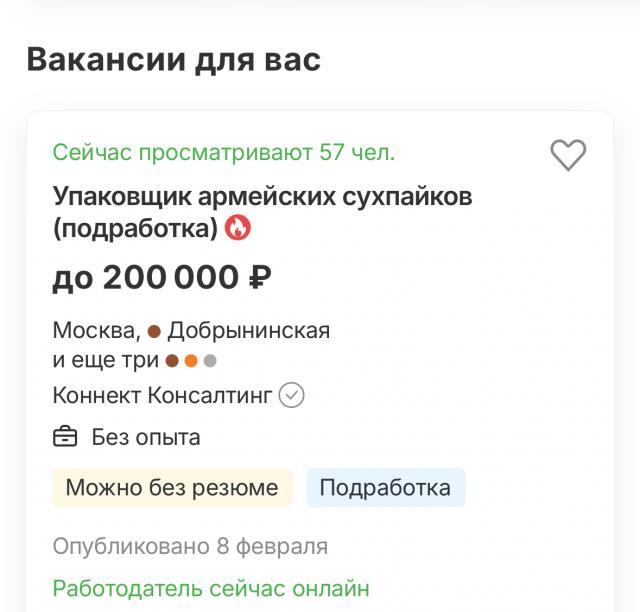Open the employer 'Коннект Консалтинг'
Screen dimensions: 640x612
click(162, 396)
